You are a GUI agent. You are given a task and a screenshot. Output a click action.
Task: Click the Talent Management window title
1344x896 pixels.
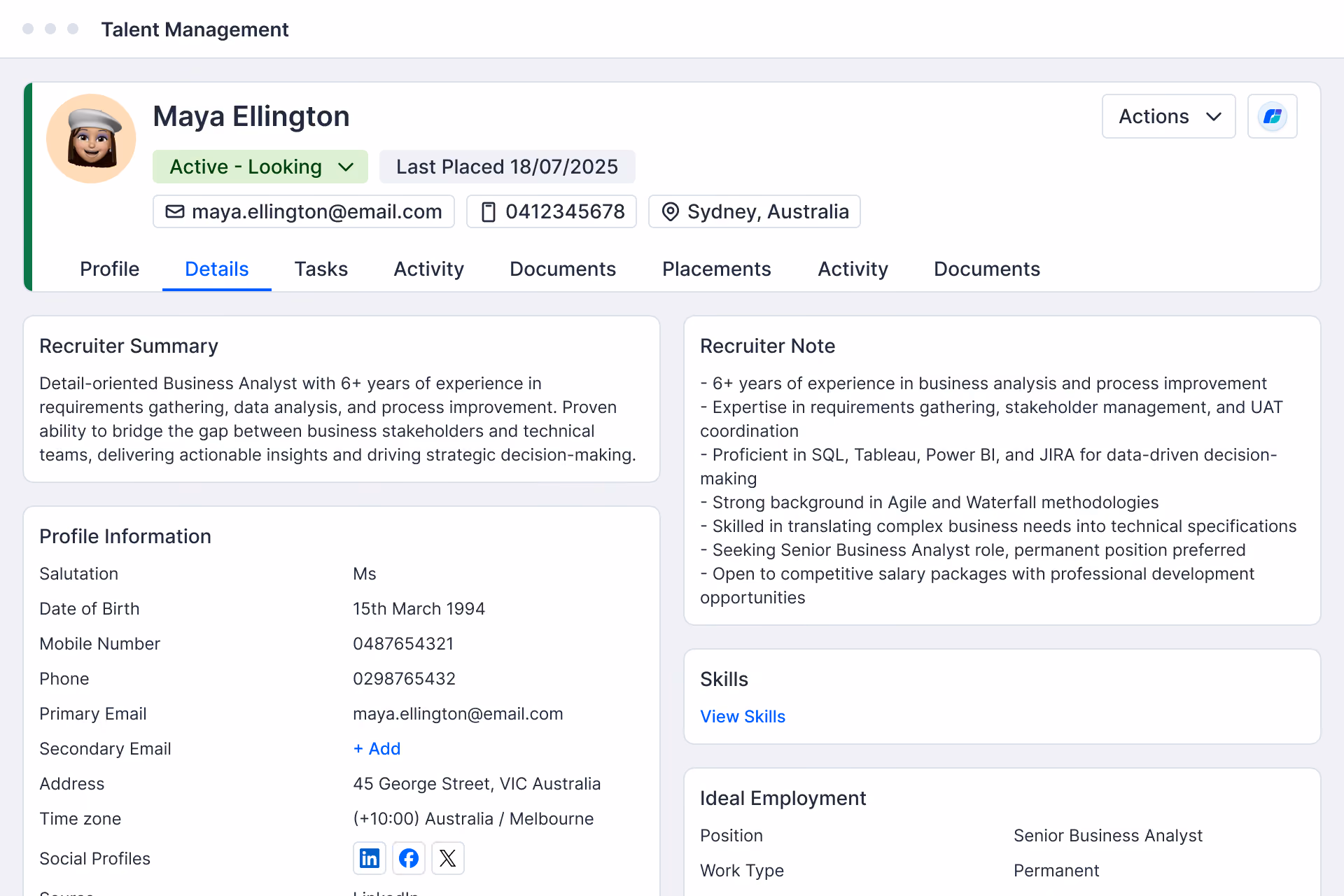pyautogui.click(x=195, y=29)
